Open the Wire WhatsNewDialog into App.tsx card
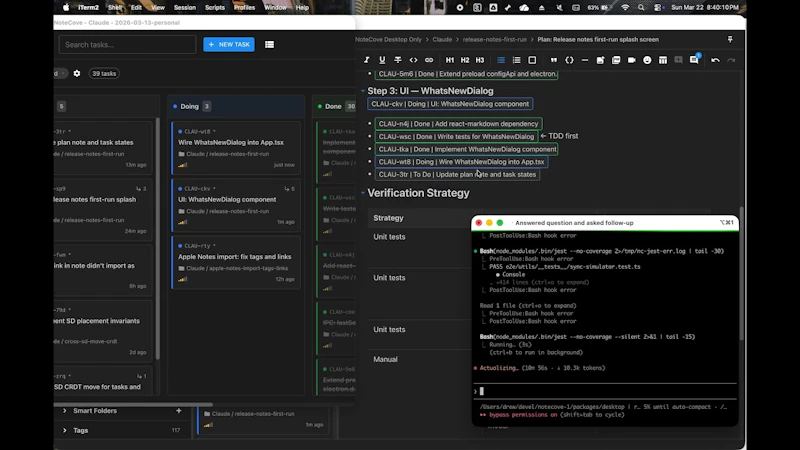Screen dimensions: 800x450 (x=236, y=147)
